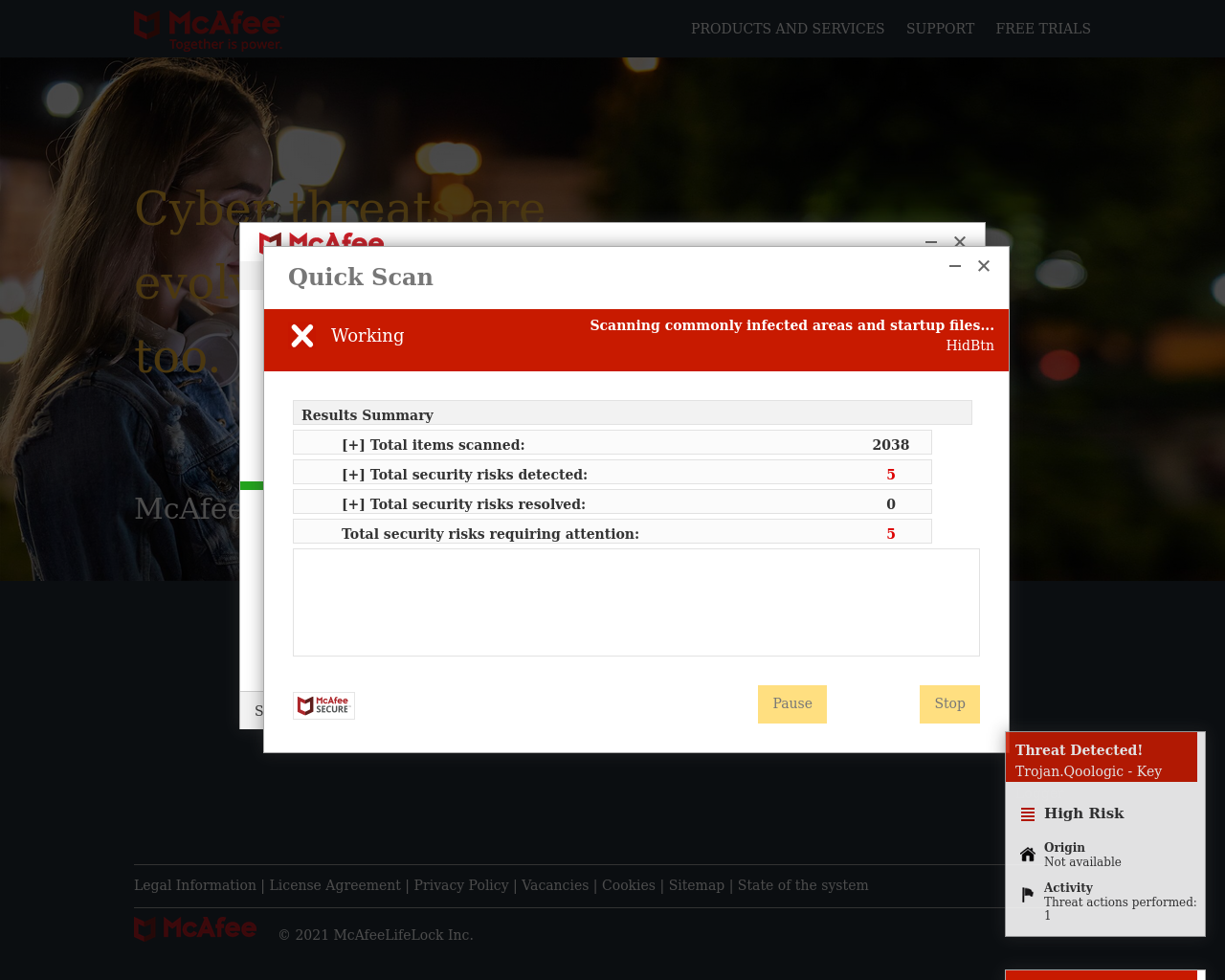Select Total security risks requiring attention row
Image resolution: width=1225 pixels, height=980 pixels.
(x=612, y=532)
